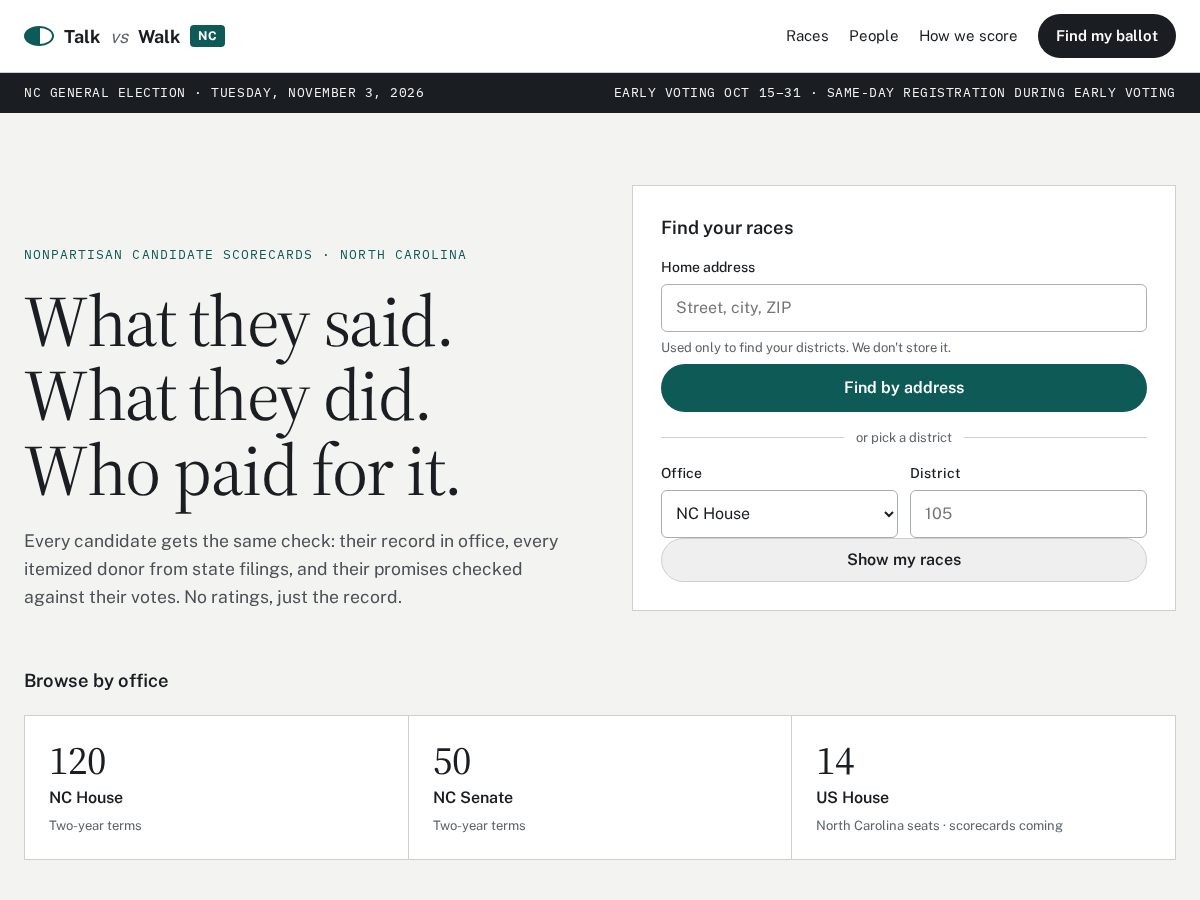Focus the Home address input field

(x=904, y=308)
